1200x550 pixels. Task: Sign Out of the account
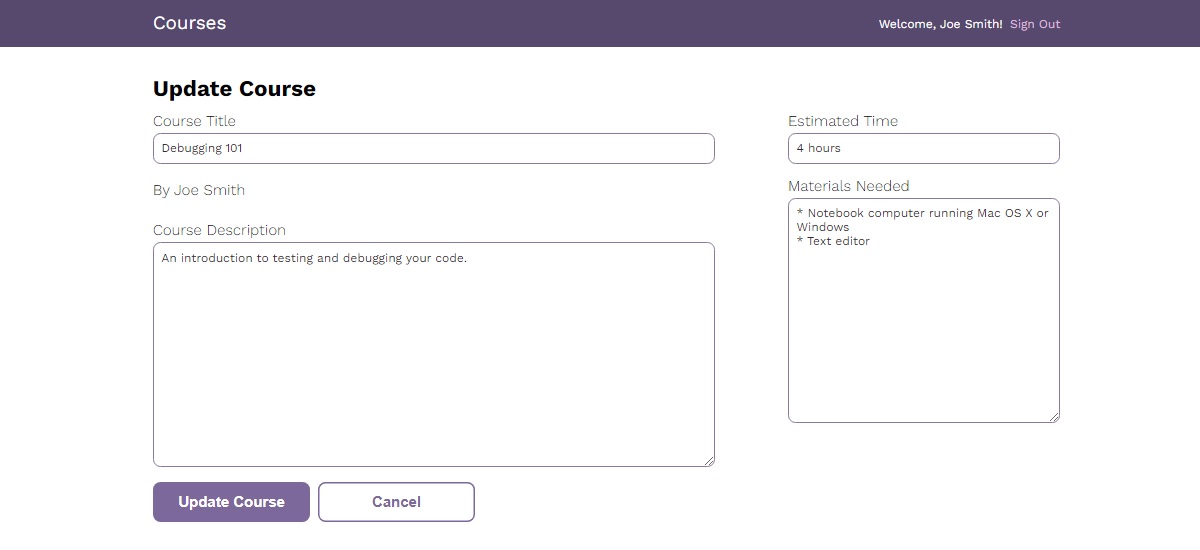pyautogui.click(x=1035, y=24)
